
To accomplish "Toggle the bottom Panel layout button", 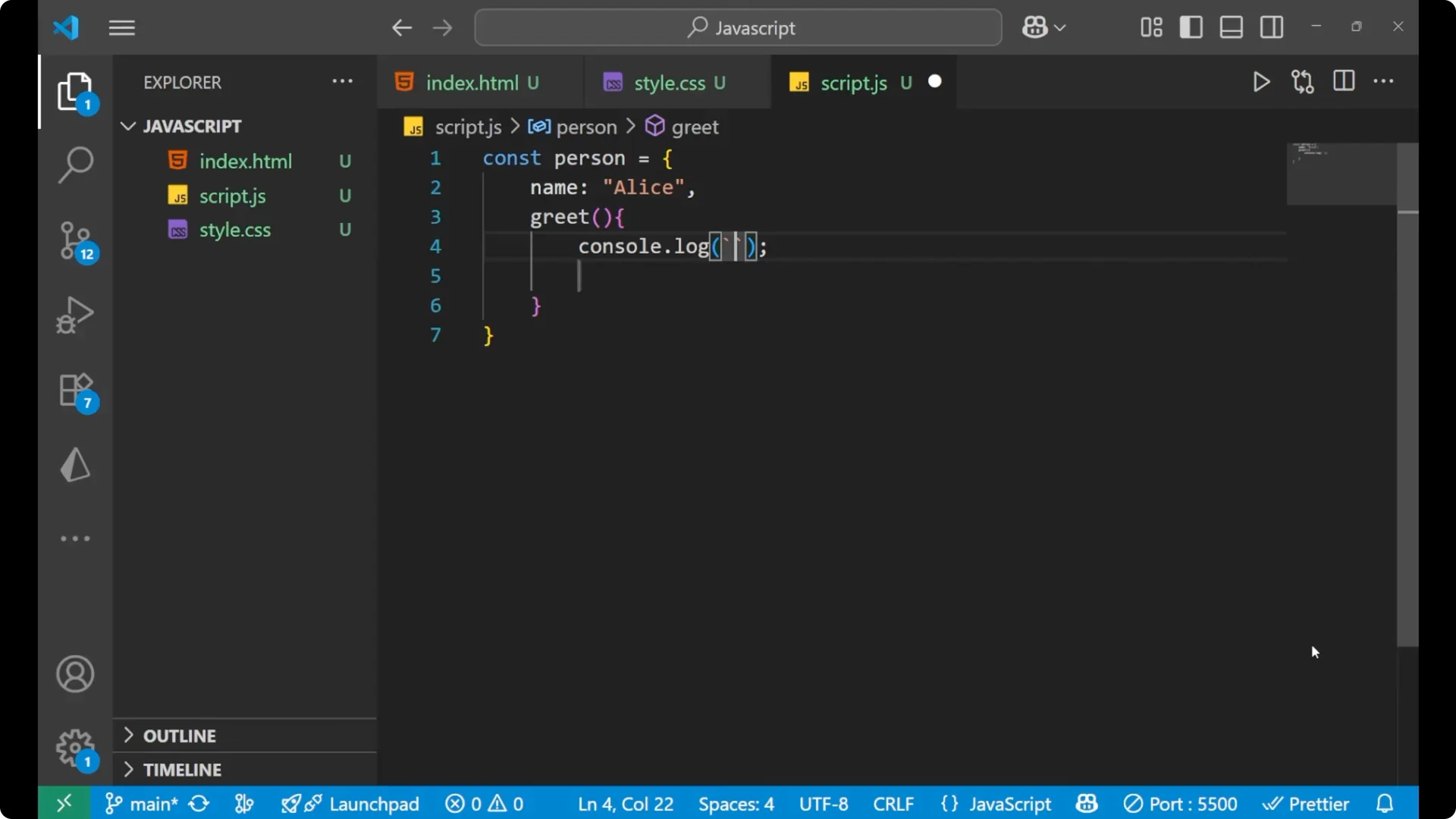I will [x=1231, y=27].
